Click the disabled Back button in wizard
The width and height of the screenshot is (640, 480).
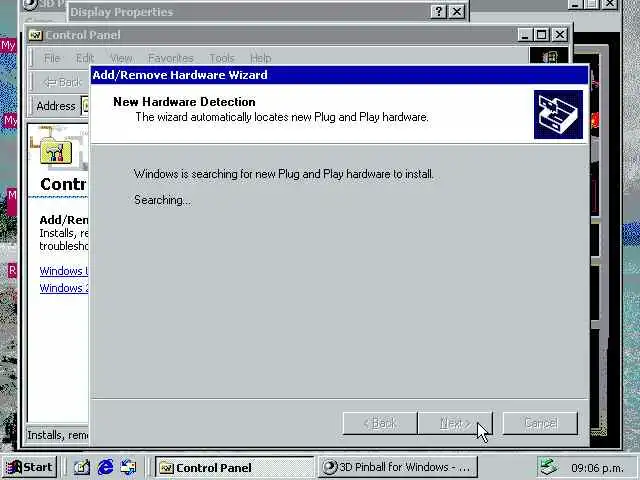[380, 423]
